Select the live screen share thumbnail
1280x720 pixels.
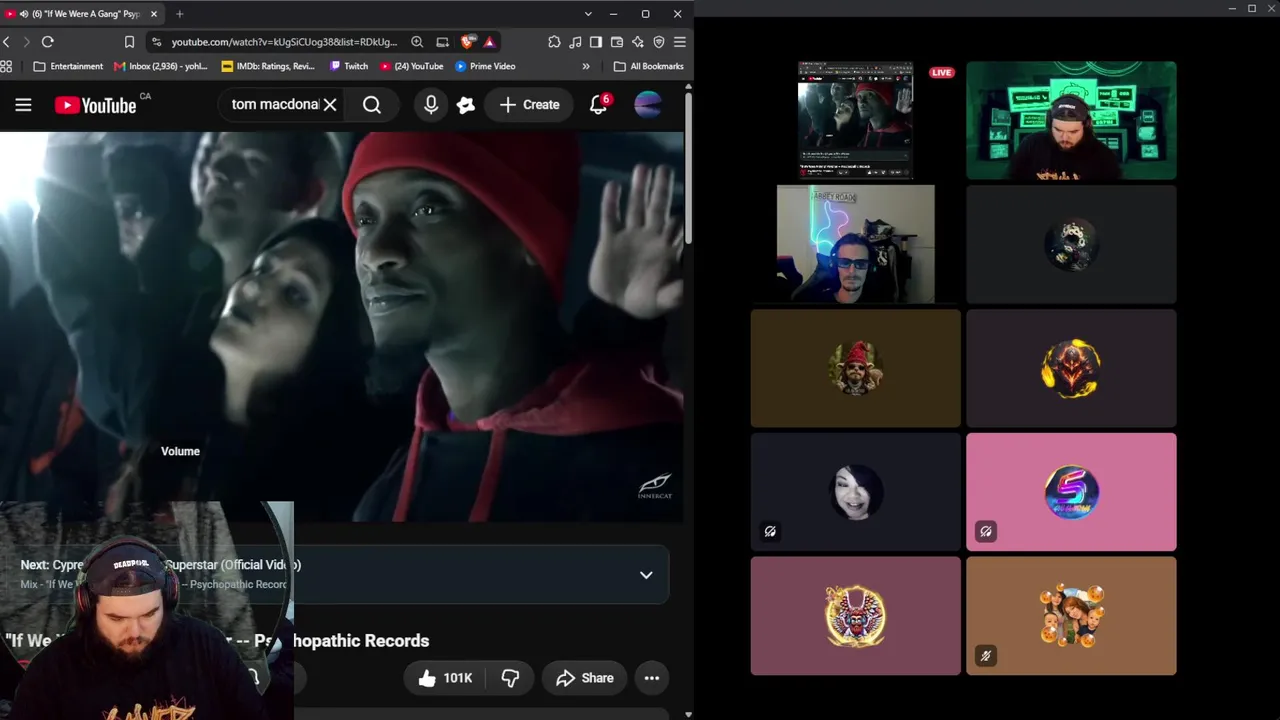(x=855, y=120)
